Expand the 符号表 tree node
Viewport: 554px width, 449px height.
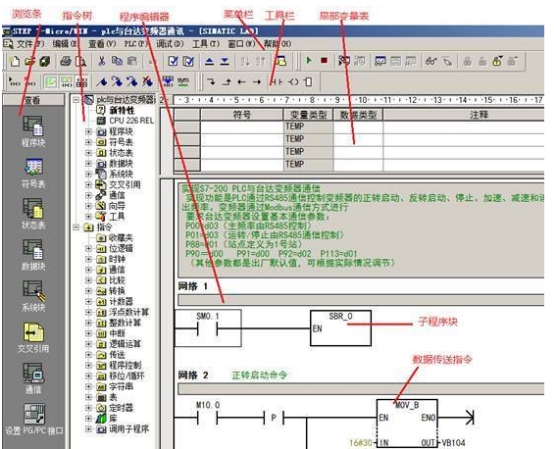(88, 142)
